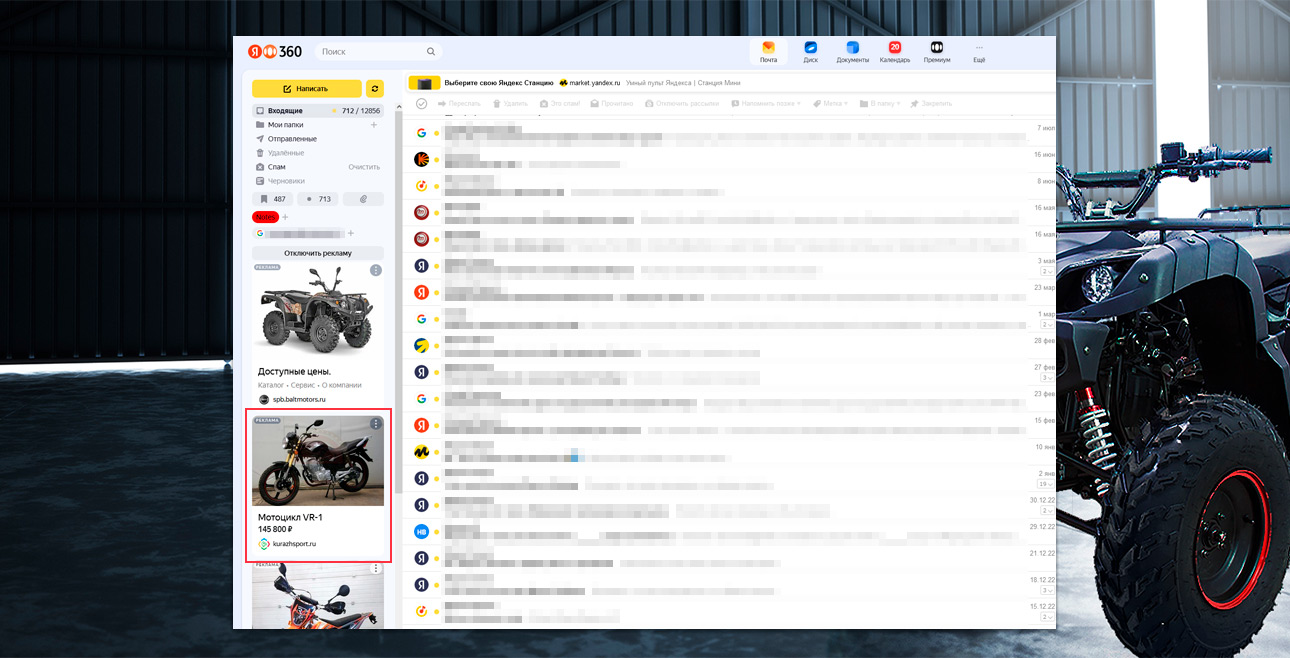Open Календарь from the header
Viewport: 1290px width, 658px height.
[x=894, y=51]
